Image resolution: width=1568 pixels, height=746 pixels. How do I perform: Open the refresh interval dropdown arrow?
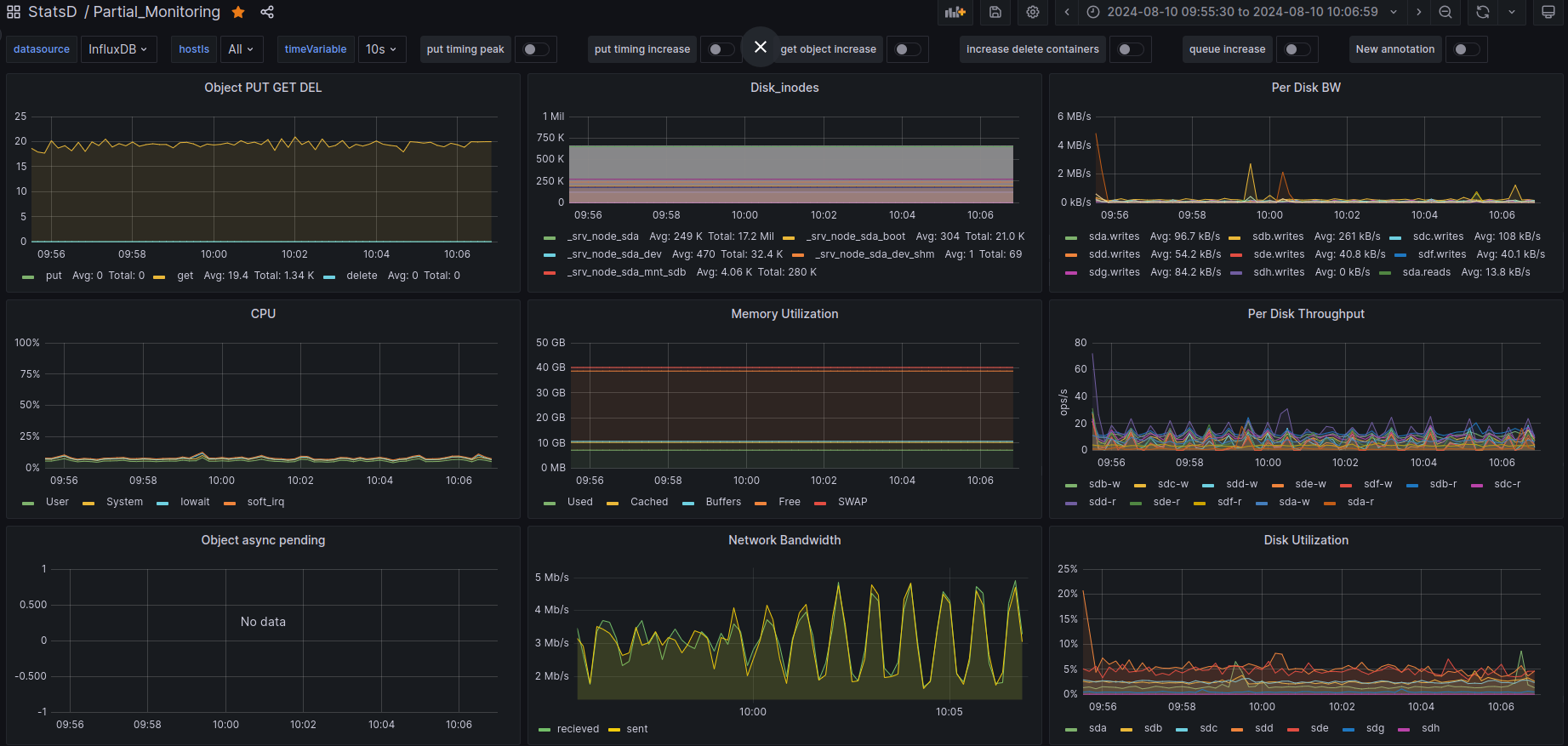pyautogui.click(x=1512, y=12)
